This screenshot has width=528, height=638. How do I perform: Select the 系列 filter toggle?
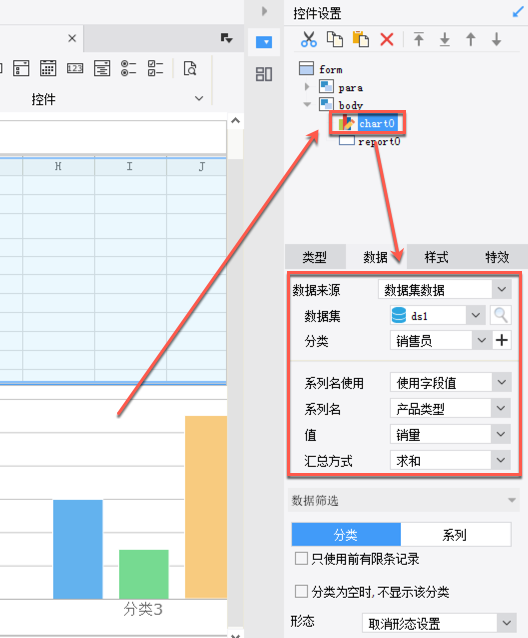(x=455, y=534)
